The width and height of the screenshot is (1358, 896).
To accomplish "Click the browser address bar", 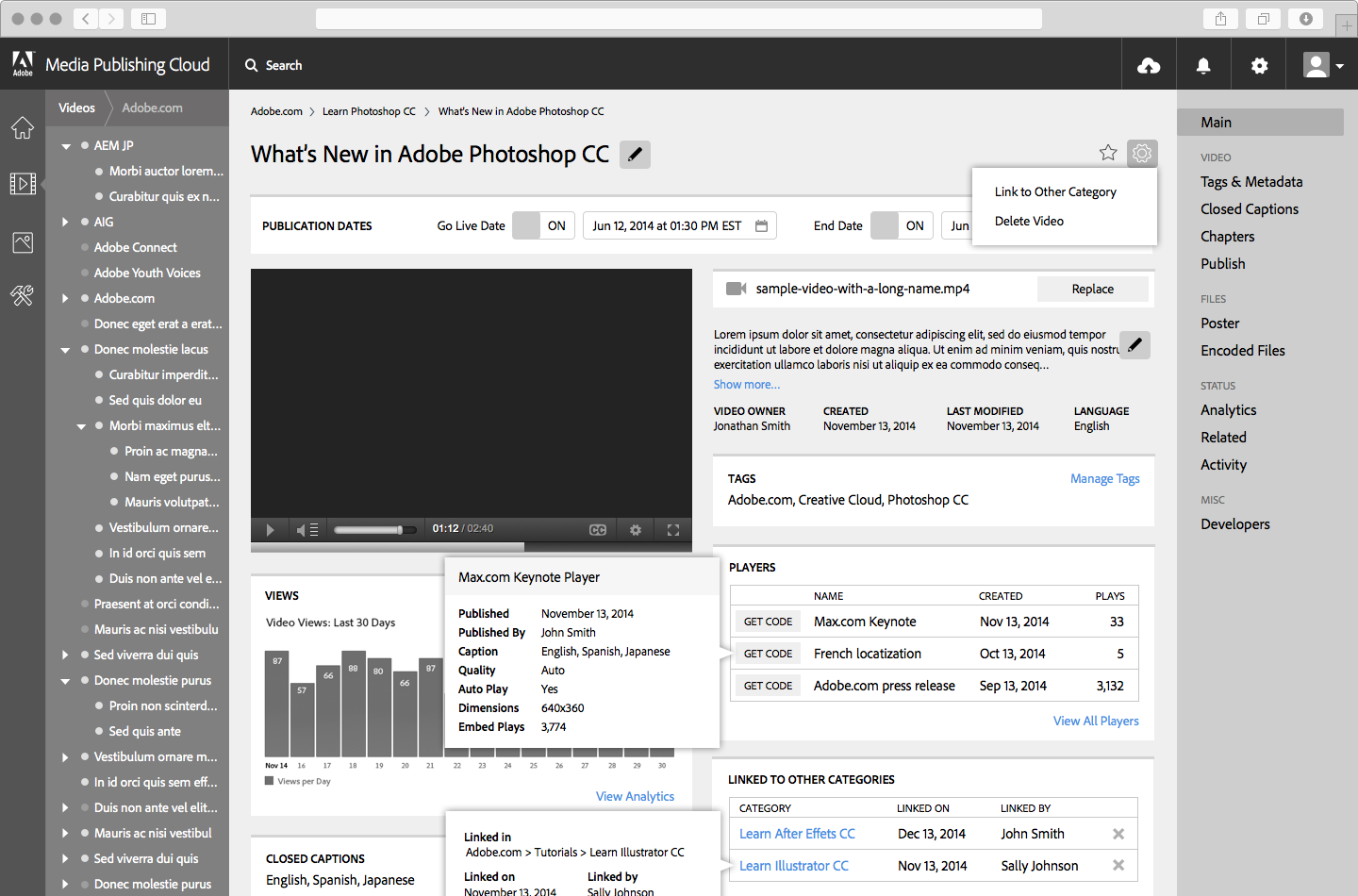I will (679, 19).
